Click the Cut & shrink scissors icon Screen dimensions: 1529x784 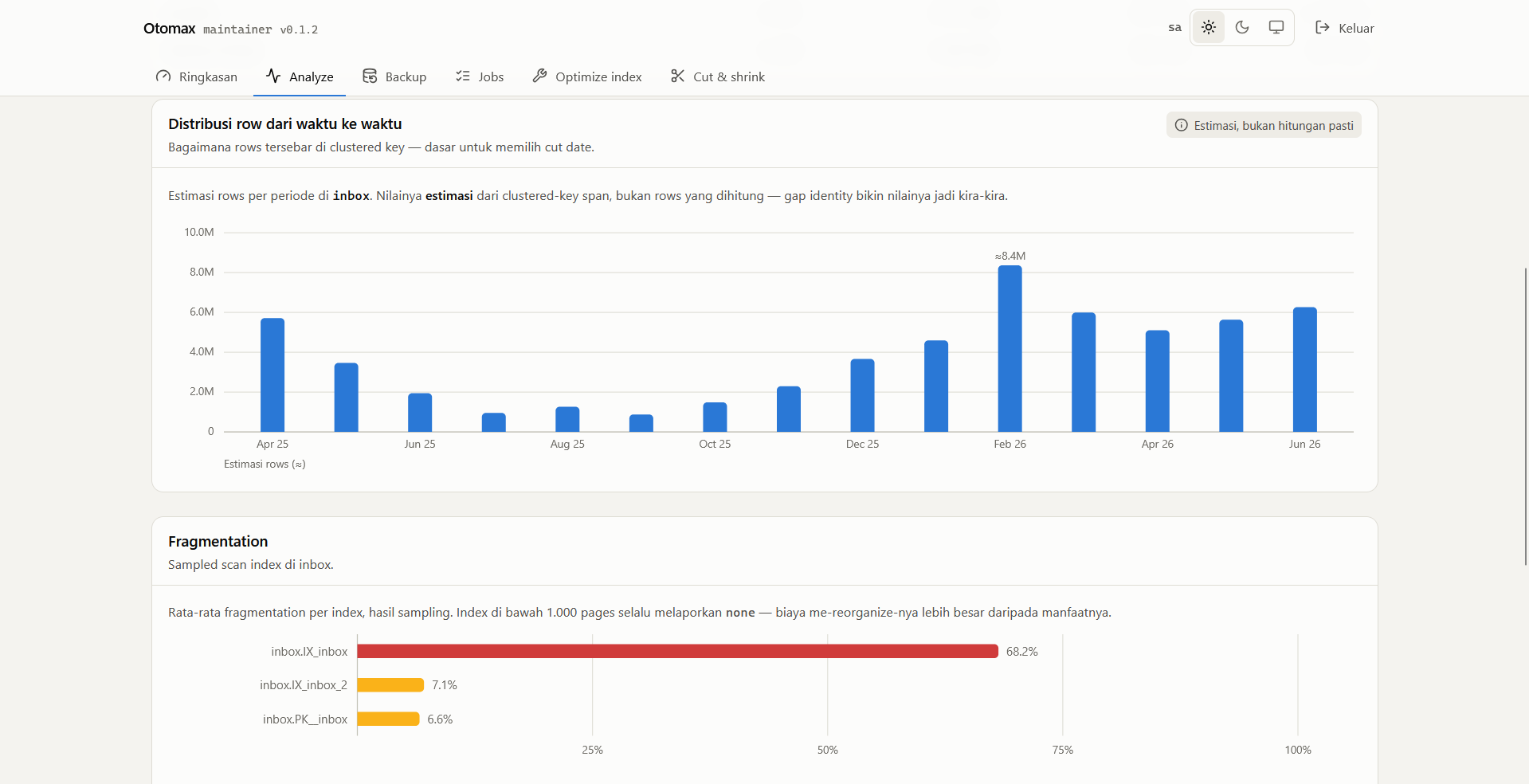(x=678, y=76)
